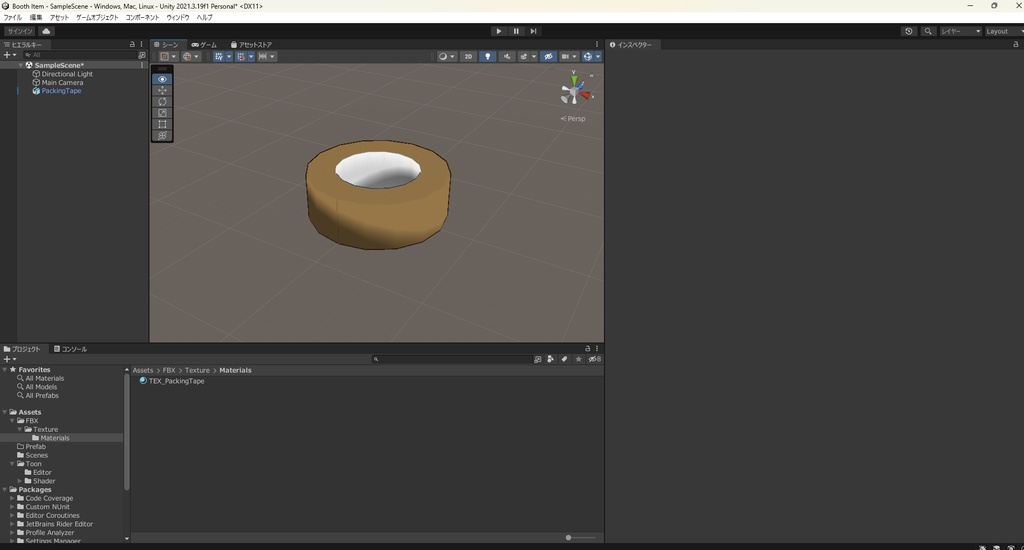Viewport: 1024px width, 550px height.
Task: Toggle the Hierarchy panel lock
Action: (x=132, y=44)
